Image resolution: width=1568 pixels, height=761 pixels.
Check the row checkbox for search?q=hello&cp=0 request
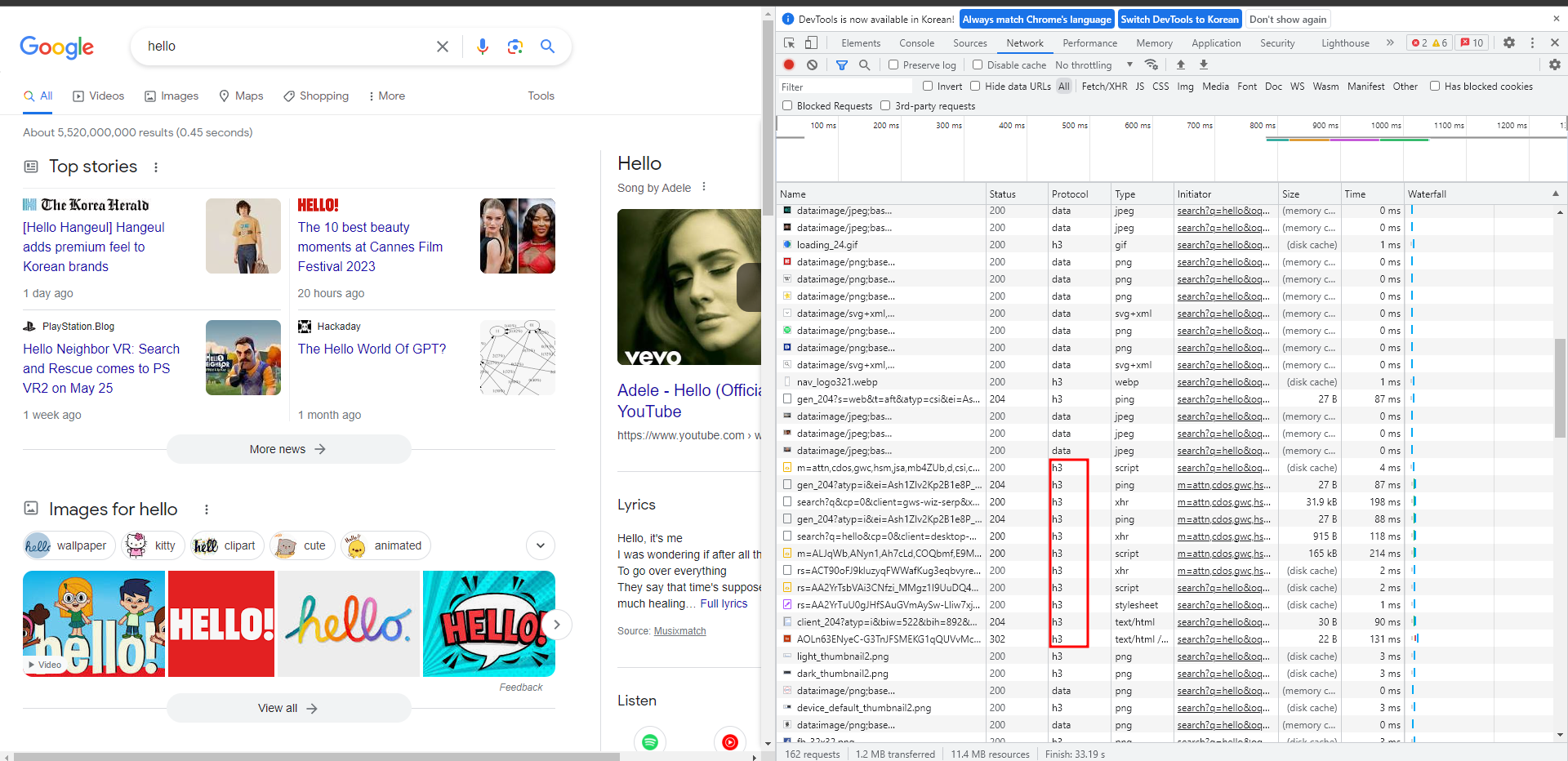coord(787,536)
